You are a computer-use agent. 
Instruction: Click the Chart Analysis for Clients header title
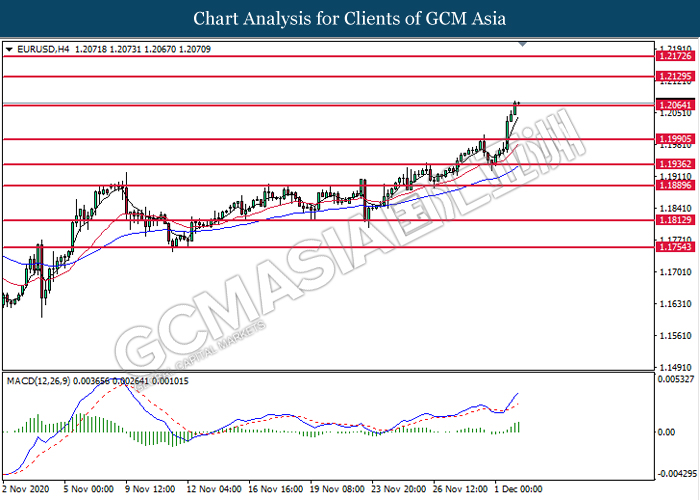tap(350, 19)
